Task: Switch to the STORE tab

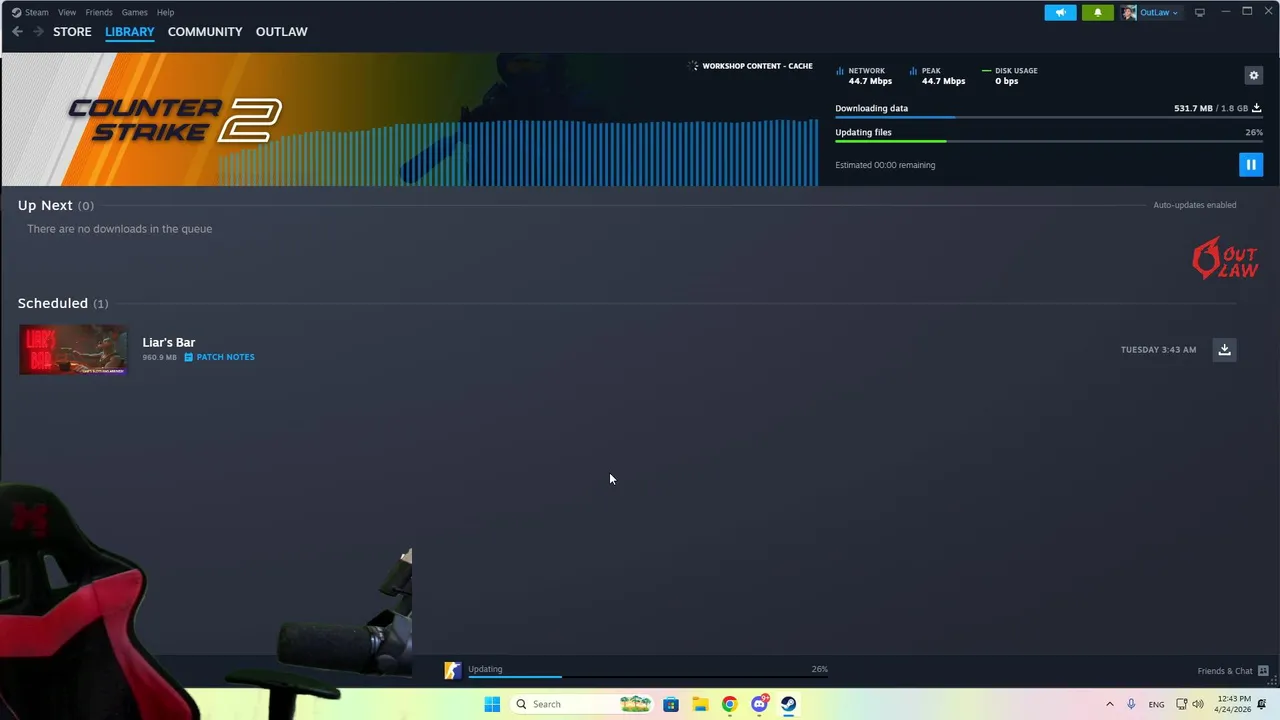Action: [72, 32]
